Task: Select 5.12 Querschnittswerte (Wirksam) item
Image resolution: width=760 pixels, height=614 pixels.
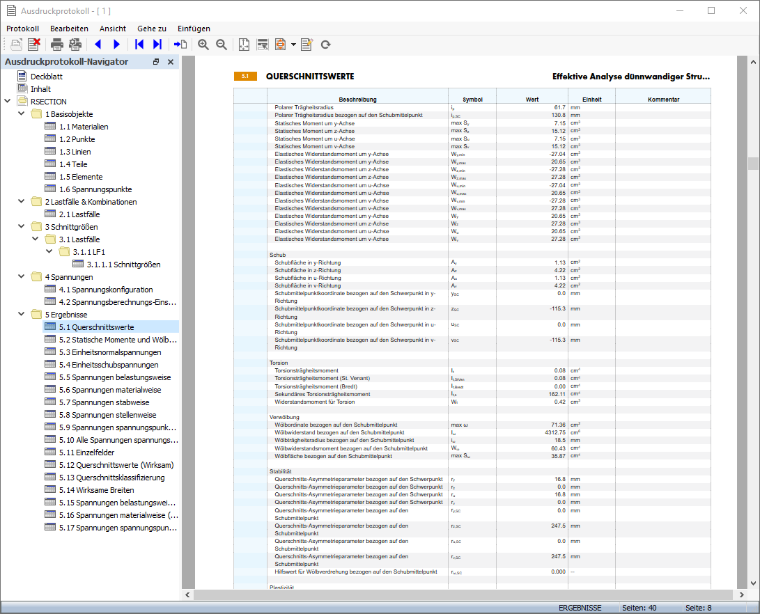Action: pos(116,465)
